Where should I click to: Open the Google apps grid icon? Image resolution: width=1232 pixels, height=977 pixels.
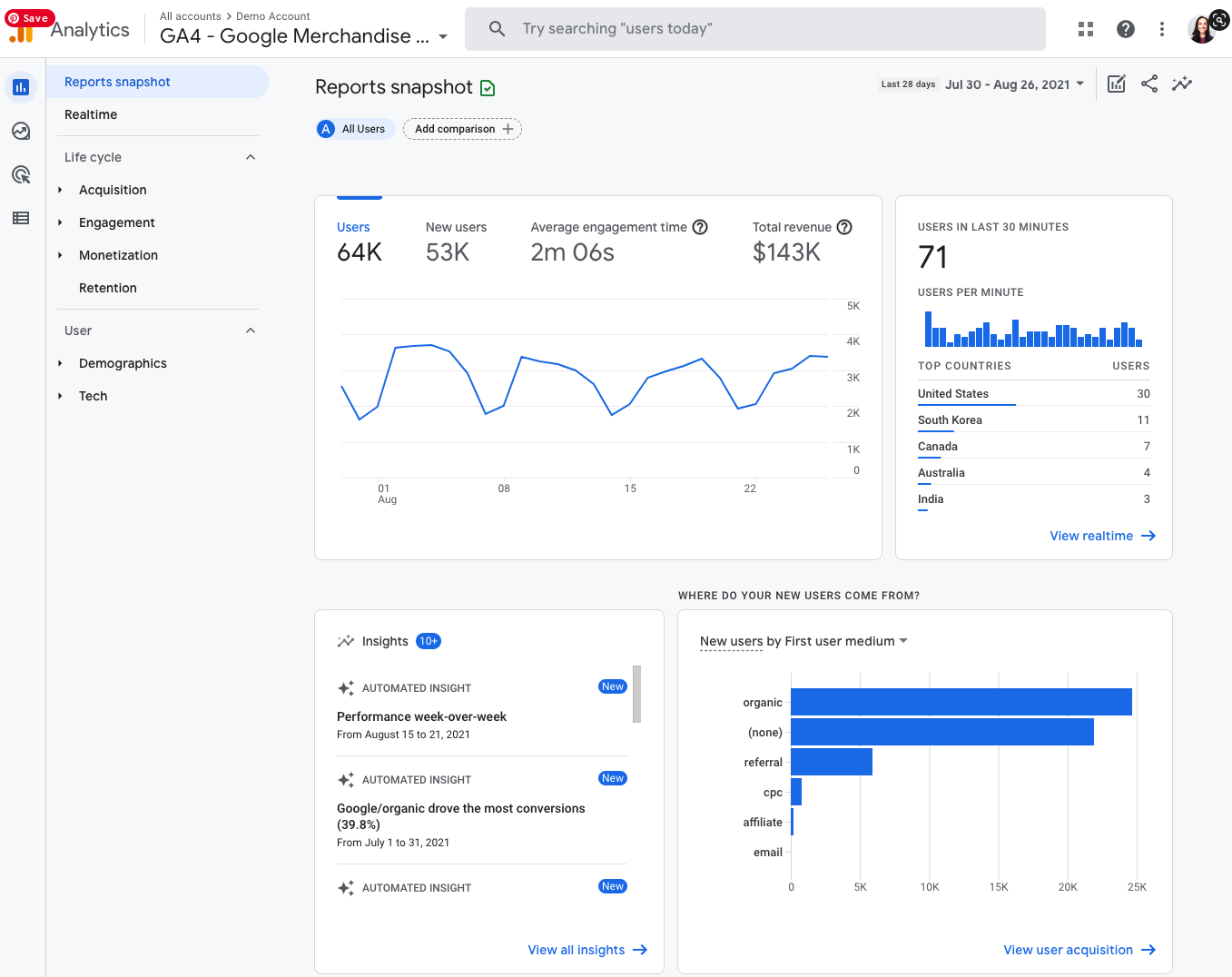point(1086,28)
